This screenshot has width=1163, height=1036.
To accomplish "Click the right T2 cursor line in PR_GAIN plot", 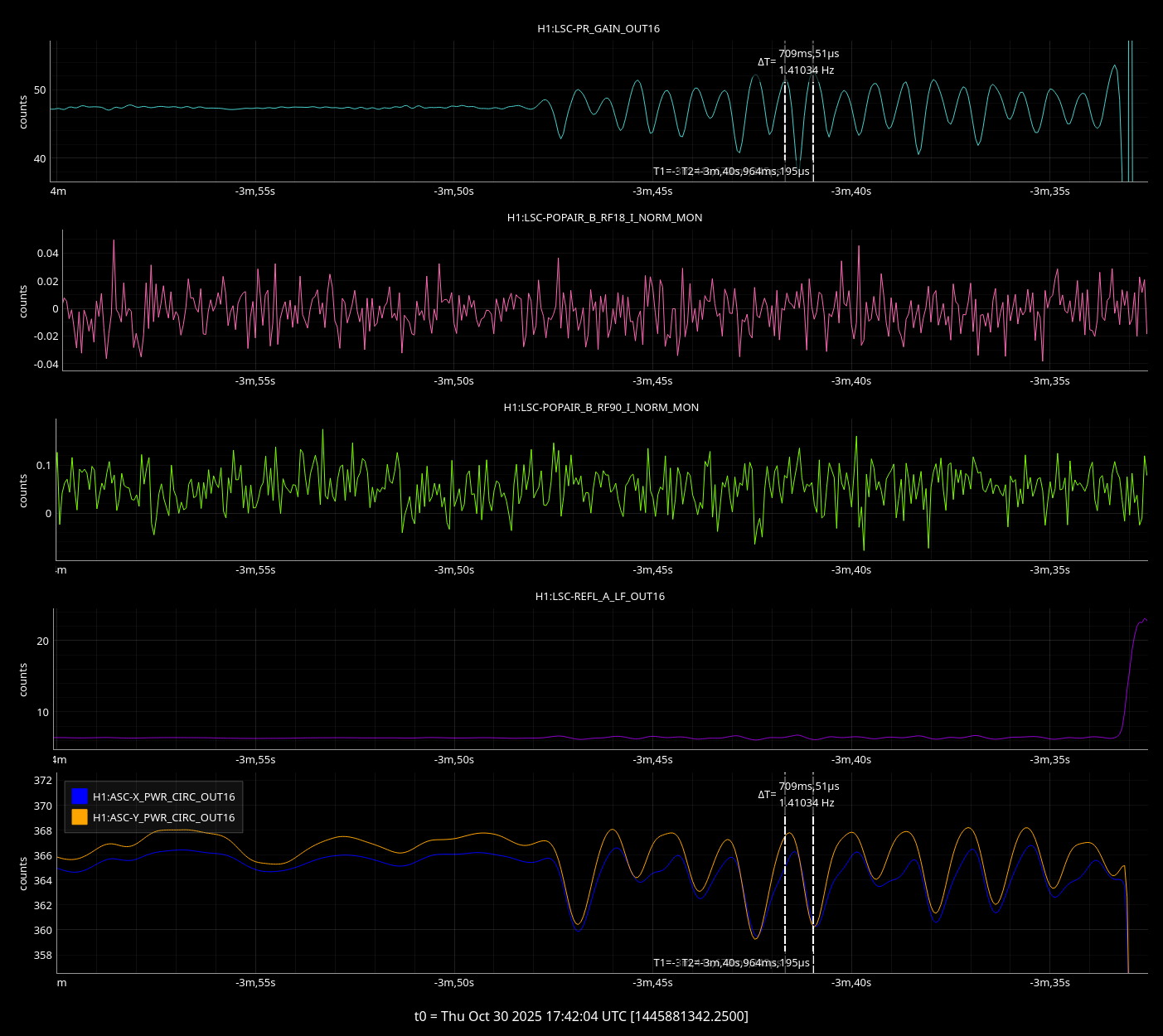I will tap(813, 116).
